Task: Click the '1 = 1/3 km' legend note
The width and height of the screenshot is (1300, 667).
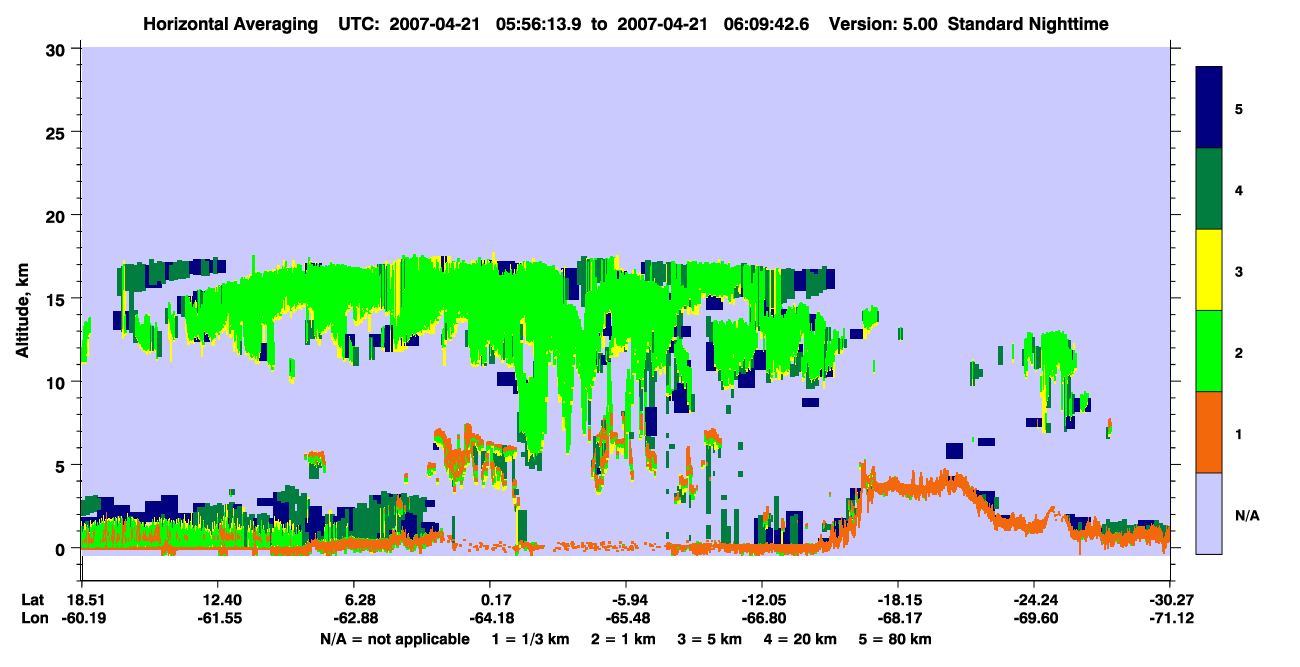Action: (x=532, y=639)
